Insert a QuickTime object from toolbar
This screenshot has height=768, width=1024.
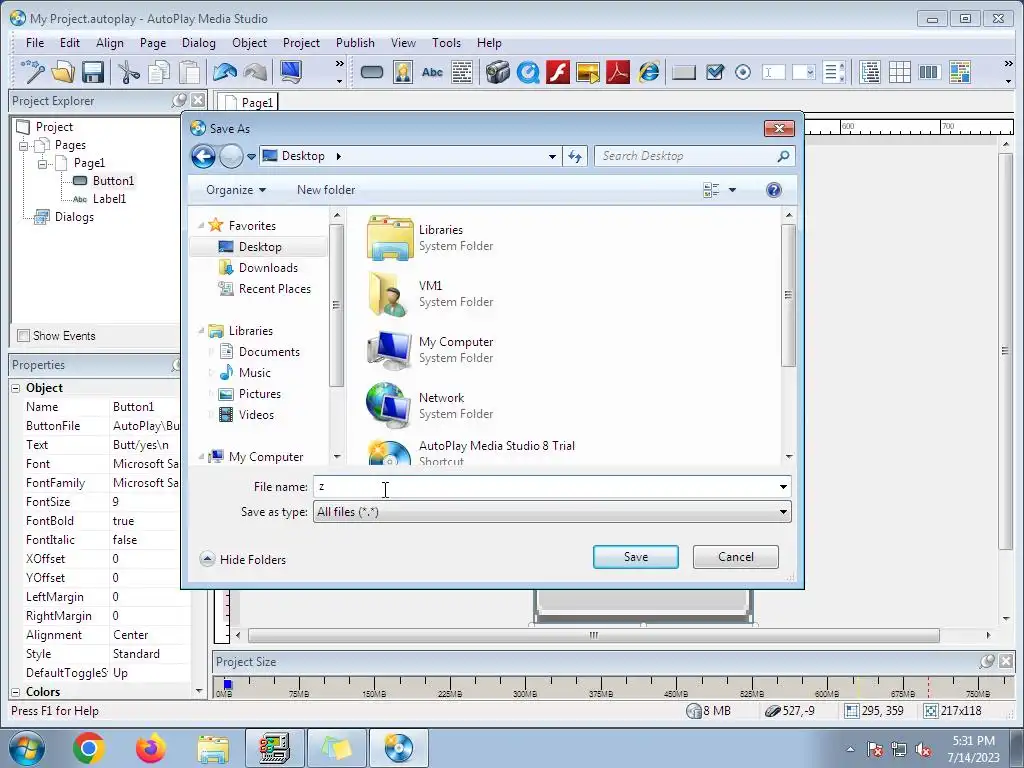point(528,72)
